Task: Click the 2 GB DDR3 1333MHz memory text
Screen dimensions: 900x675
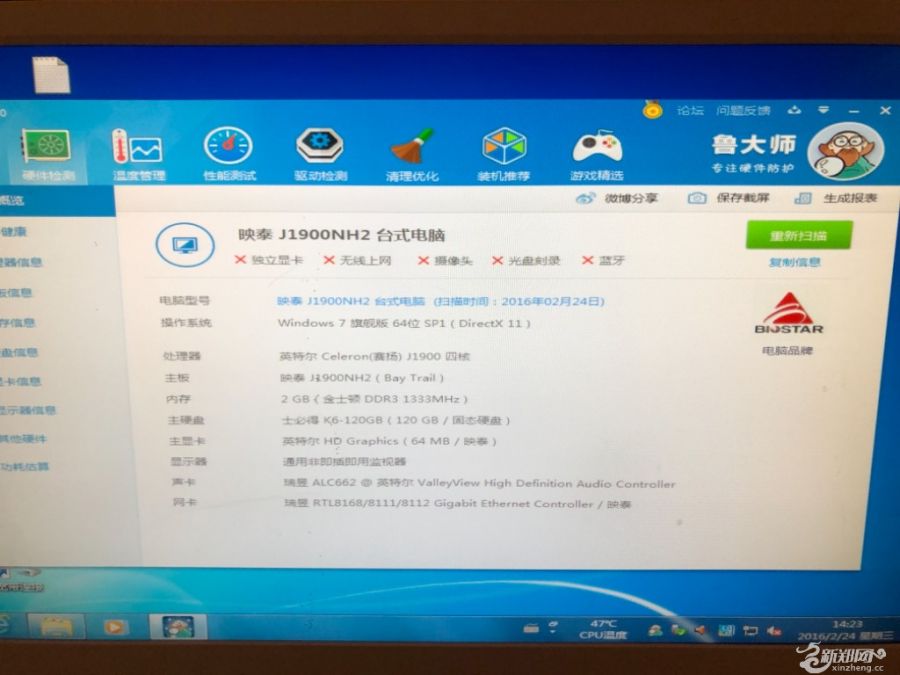Action: click(374, 399)
